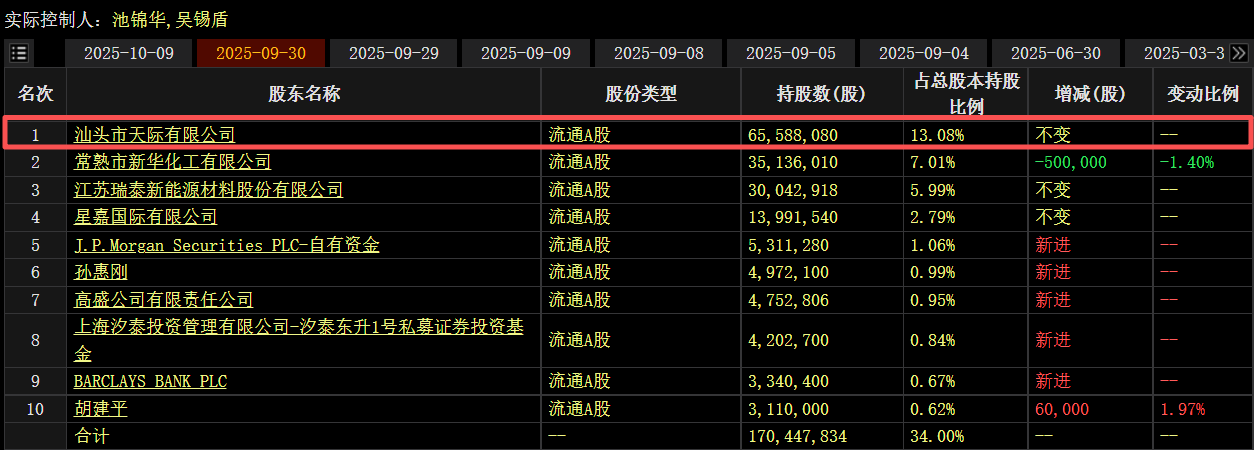Open shareholder link 常熟市新华化工有限公司
1254x450 pixels.
[x=173, y=162]
